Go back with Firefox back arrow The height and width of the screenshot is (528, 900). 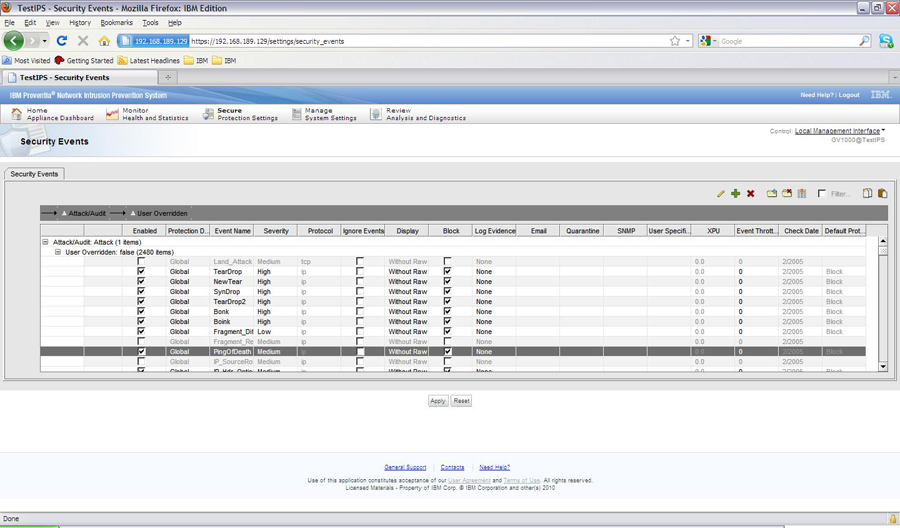[14, 41]
